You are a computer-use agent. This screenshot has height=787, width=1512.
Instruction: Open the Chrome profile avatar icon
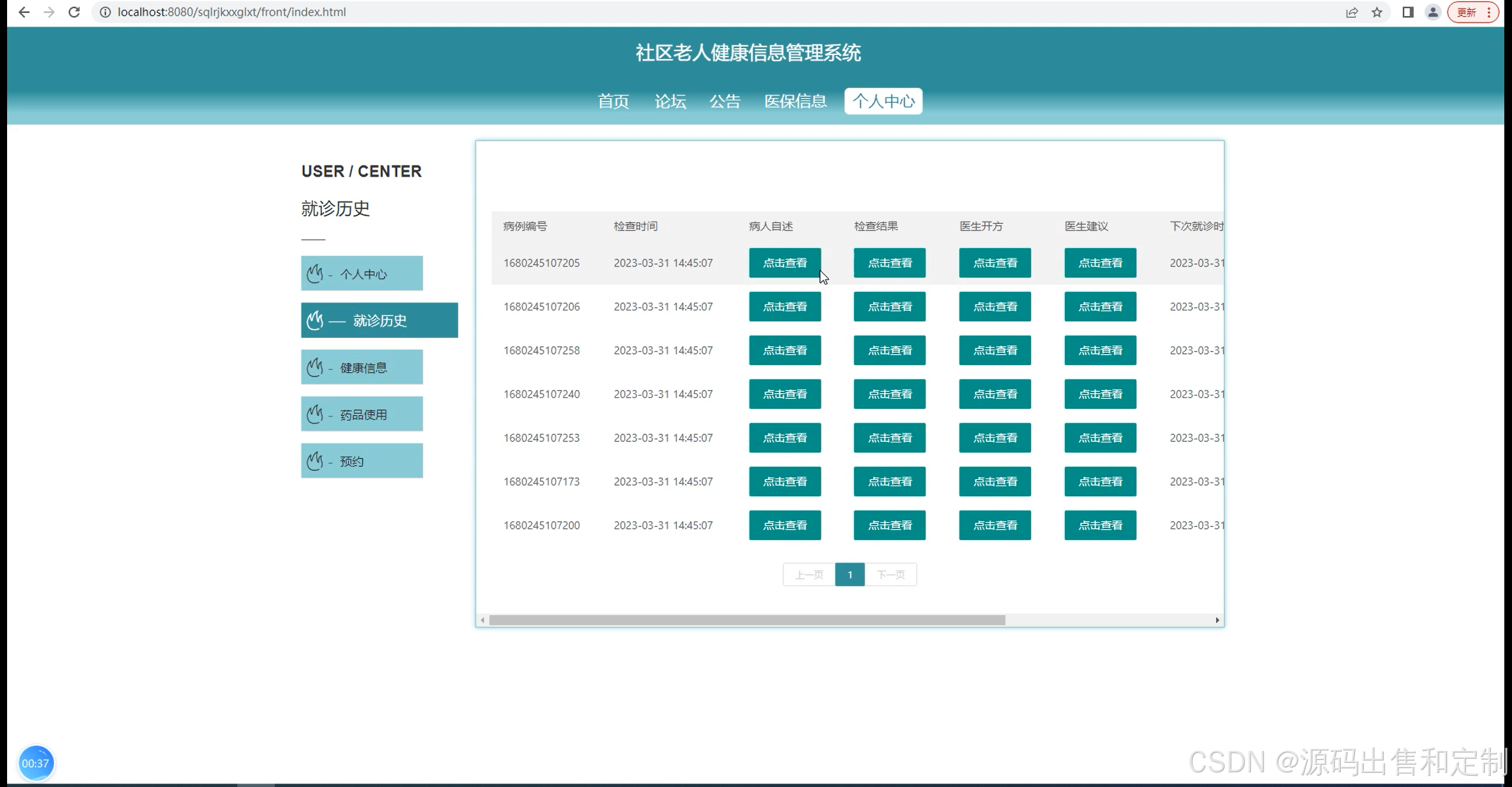pyautogui.click(x=1433, y=12)
